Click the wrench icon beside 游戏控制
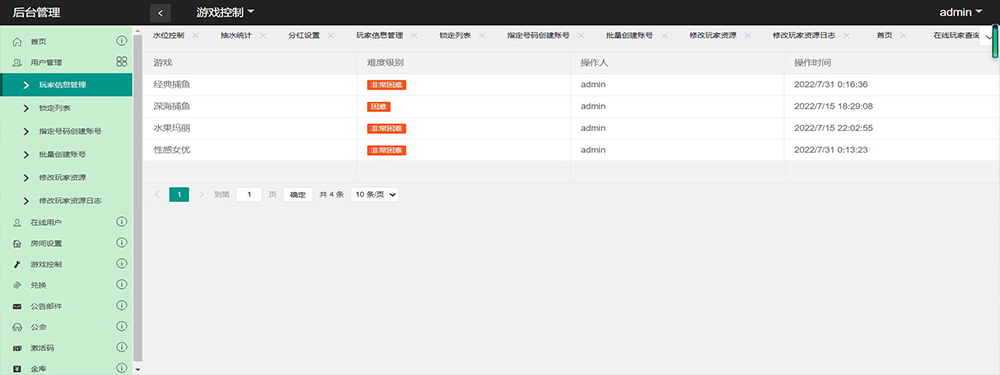Image resolution: width=1000 pixels, height=375 pixels. point(17,265)
